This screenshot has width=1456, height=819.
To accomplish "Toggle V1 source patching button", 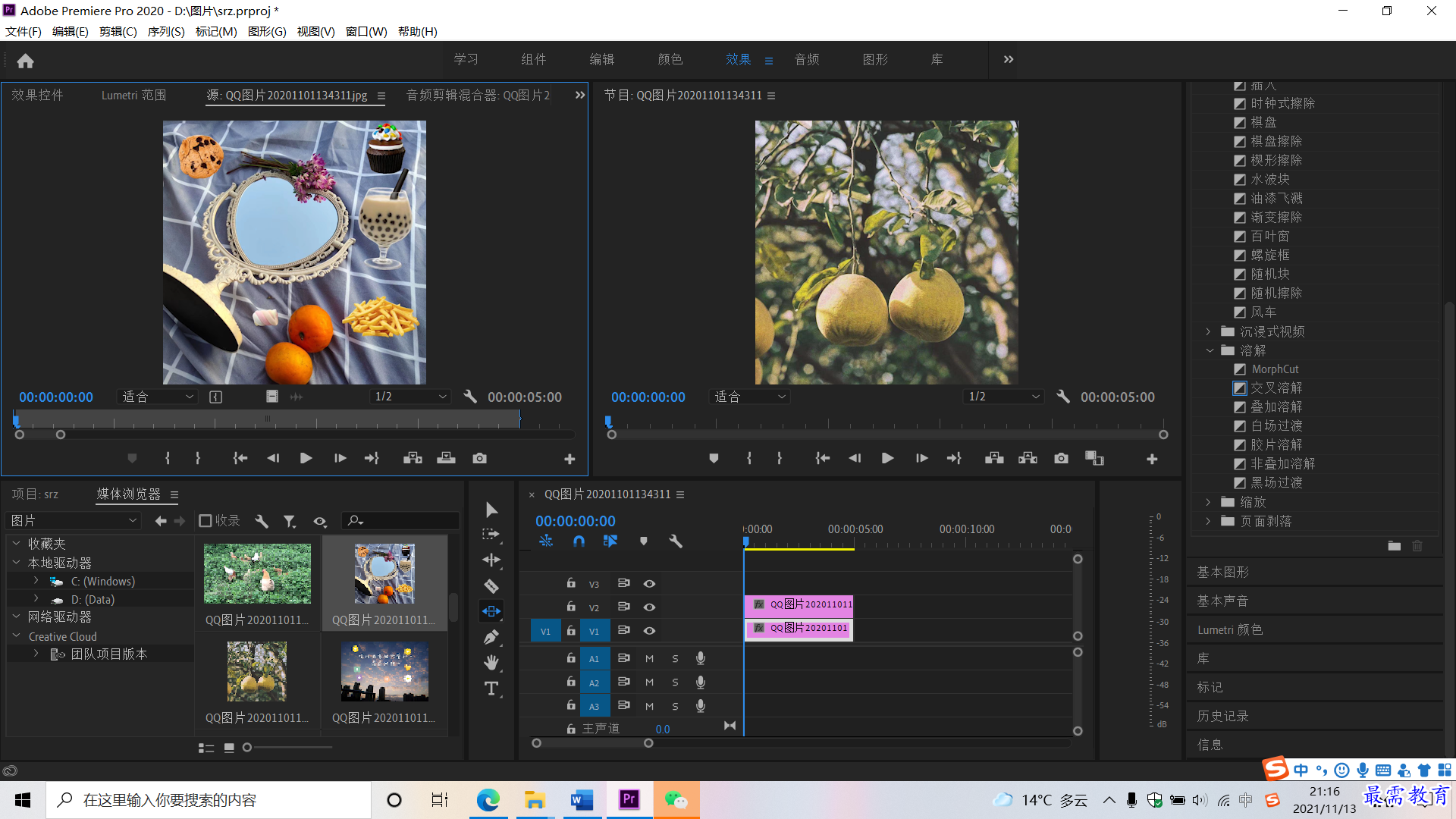I will [545, 631].
